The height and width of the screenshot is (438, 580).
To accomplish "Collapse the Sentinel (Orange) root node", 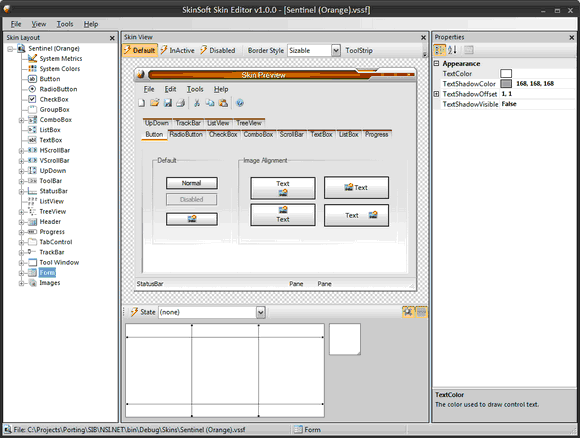I will pos(10,48).
